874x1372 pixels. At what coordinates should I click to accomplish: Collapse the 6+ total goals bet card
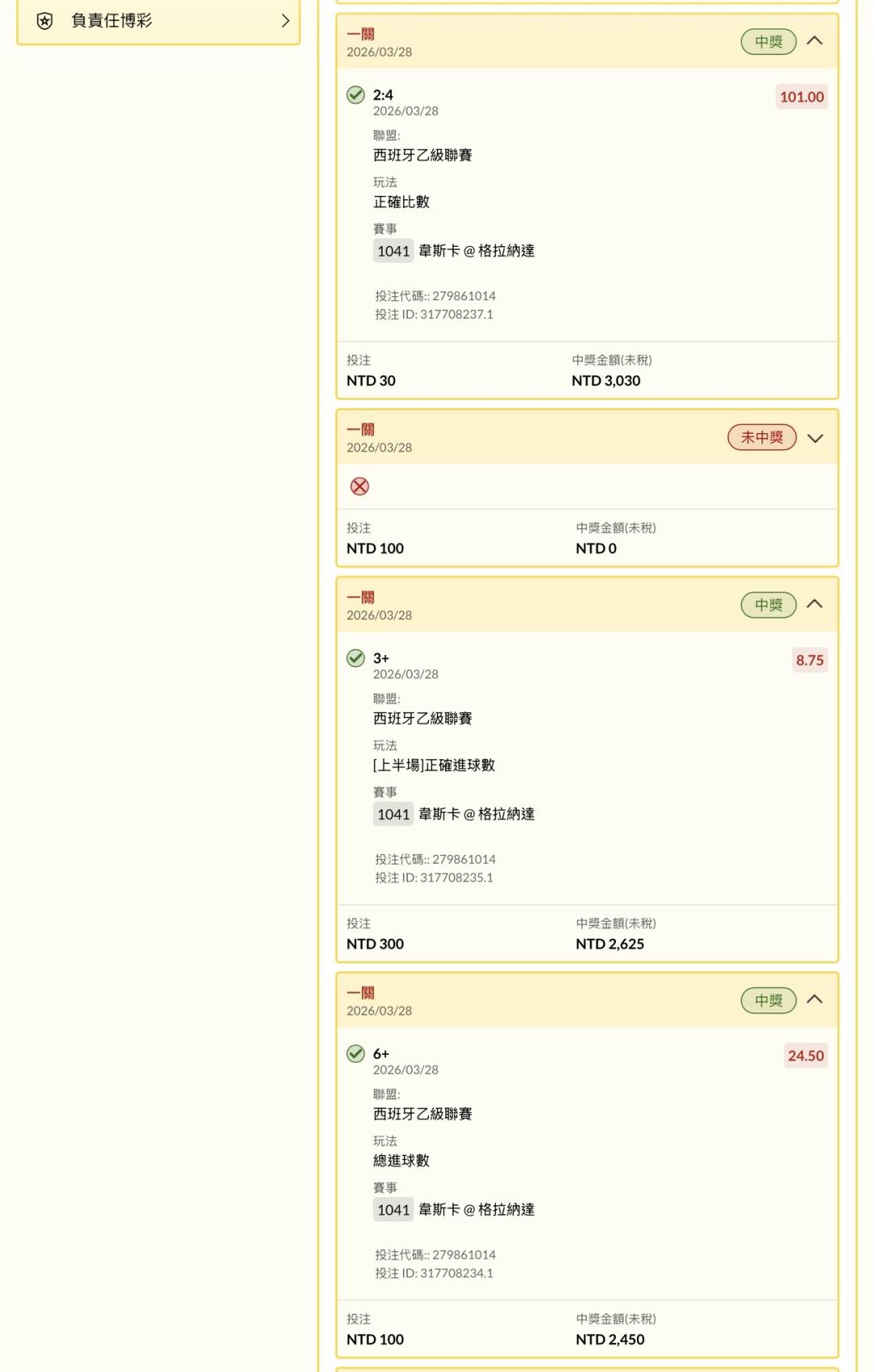point(815,1000)
